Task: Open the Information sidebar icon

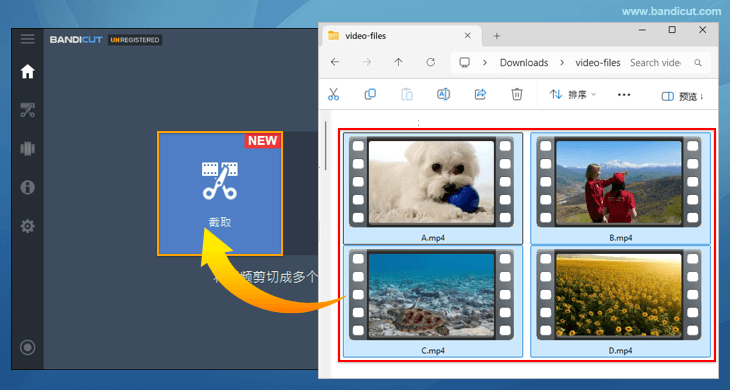Action: (x=27, y=188)
